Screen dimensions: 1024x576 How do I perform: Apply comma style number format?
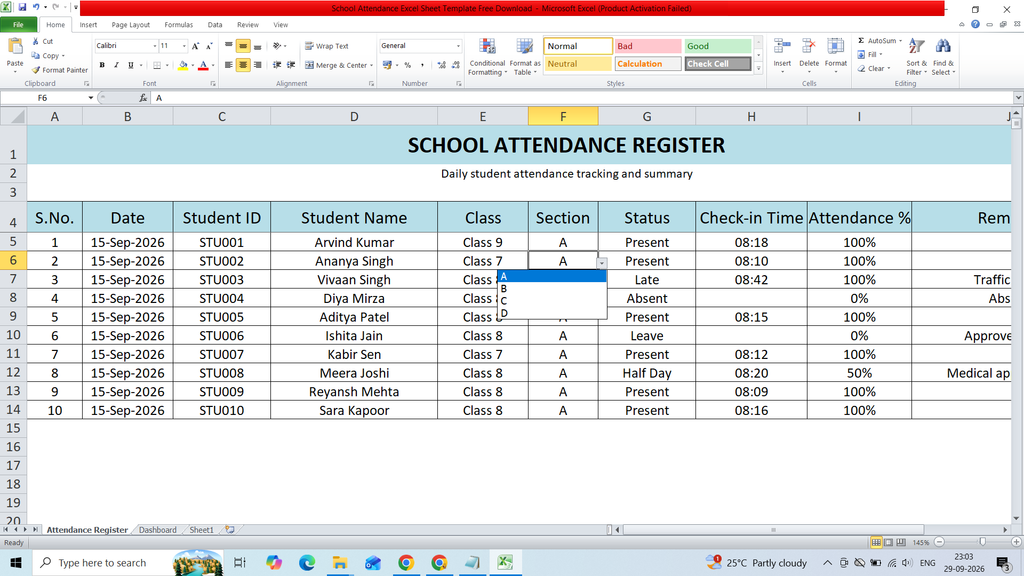click(x=422, y=65)
